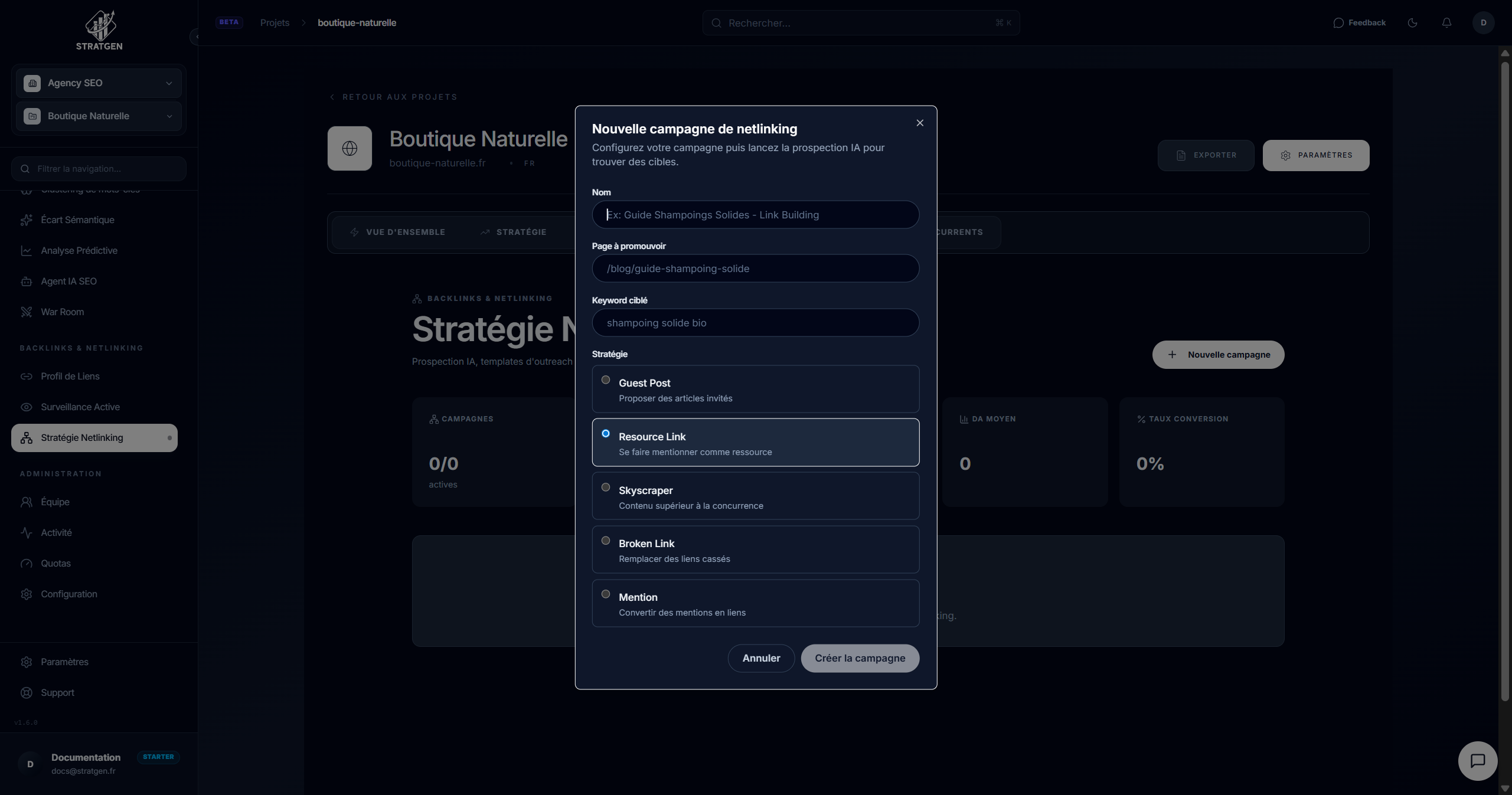Expand the Agency SEO workspace dropdown
The image size is (1512, 795).
pos(99,83)
